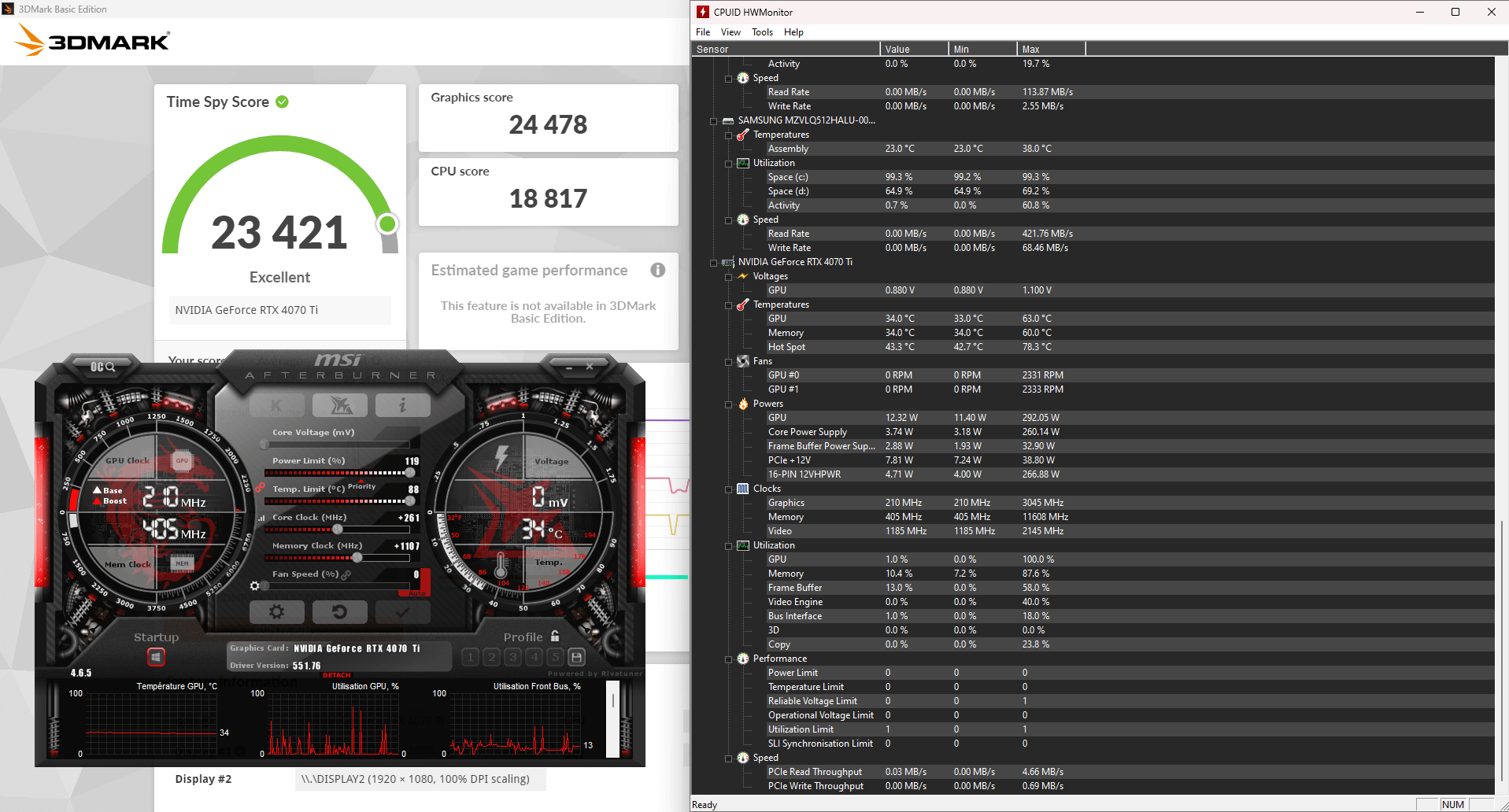Toggle Afterburner launch at Windows startup

coord(156,656)
